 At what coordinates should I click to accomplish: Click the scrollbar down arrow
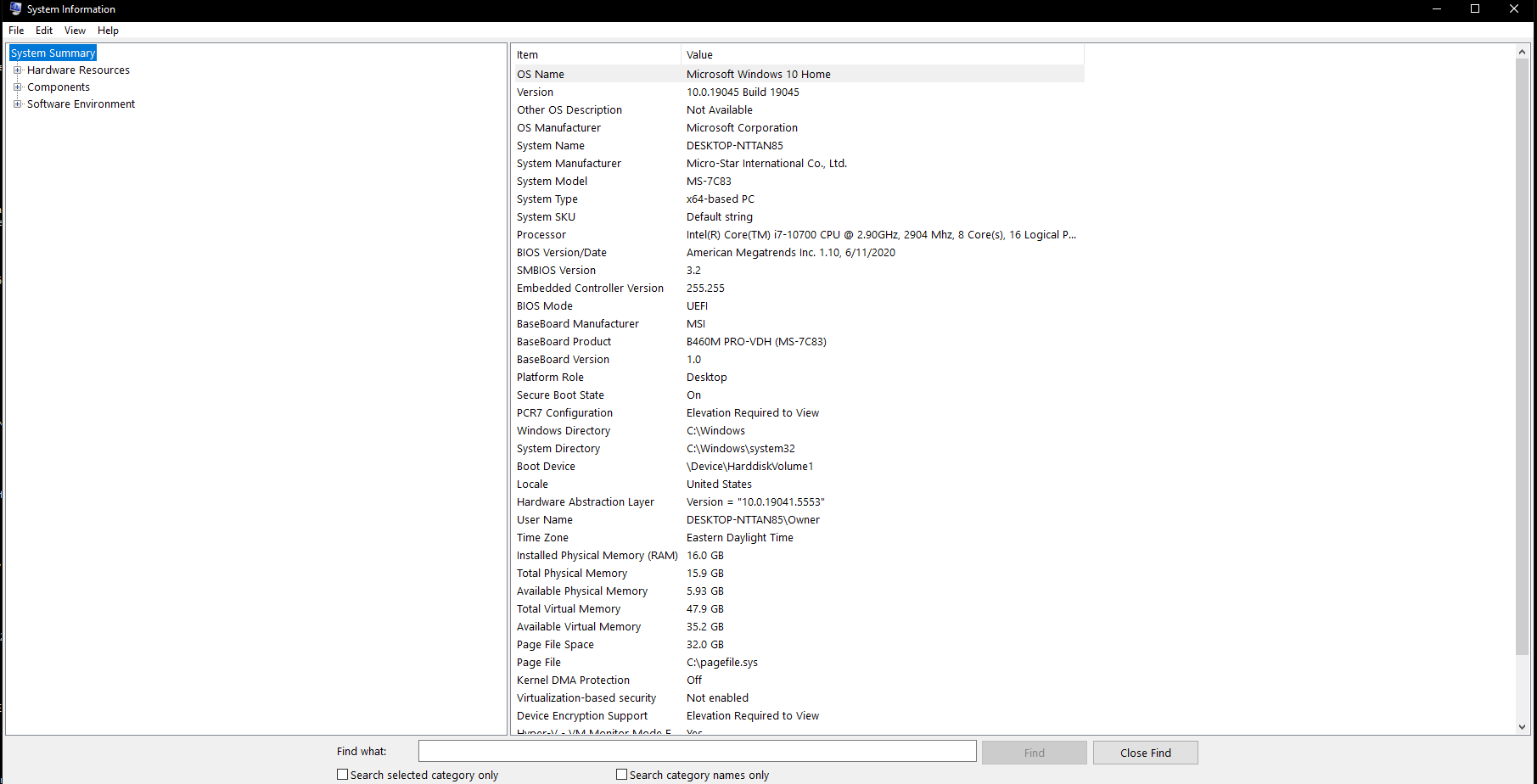click(x=1522, y=727)
